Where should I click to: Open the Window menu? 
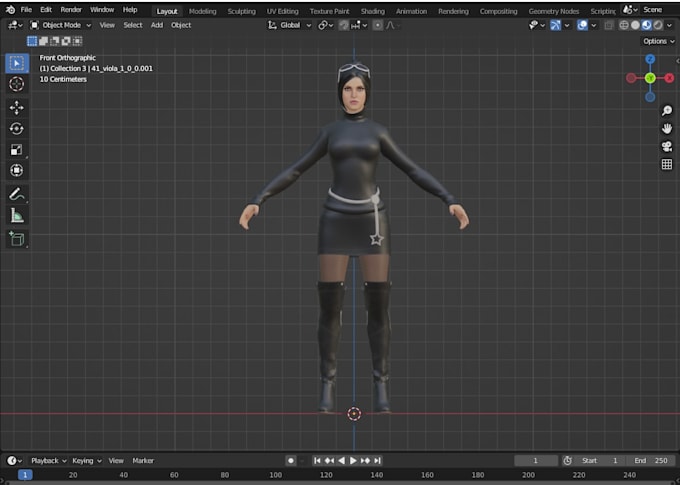pyautogui.click(x=102, y=10)
